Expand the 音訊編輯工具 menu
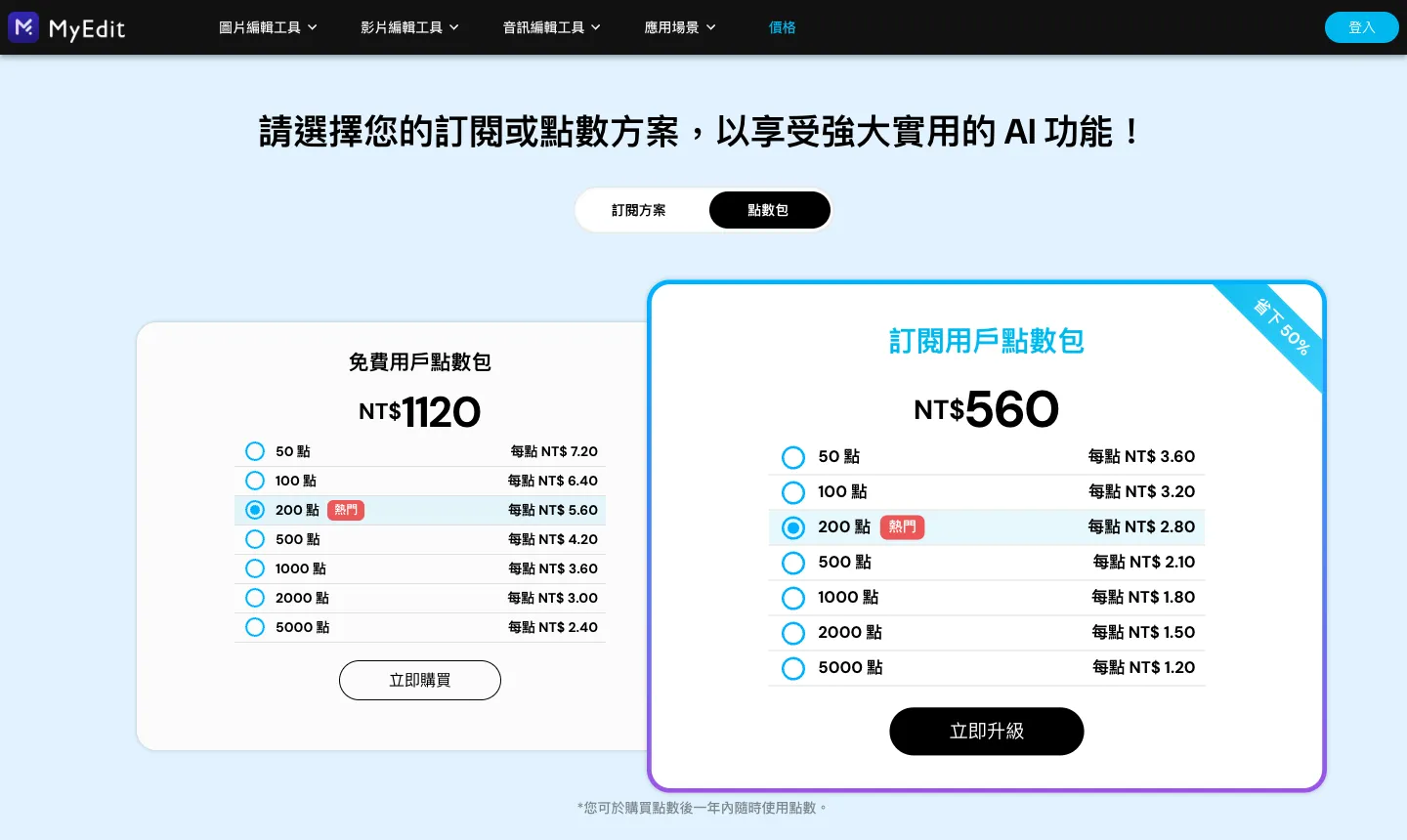 tap(552, 27)
